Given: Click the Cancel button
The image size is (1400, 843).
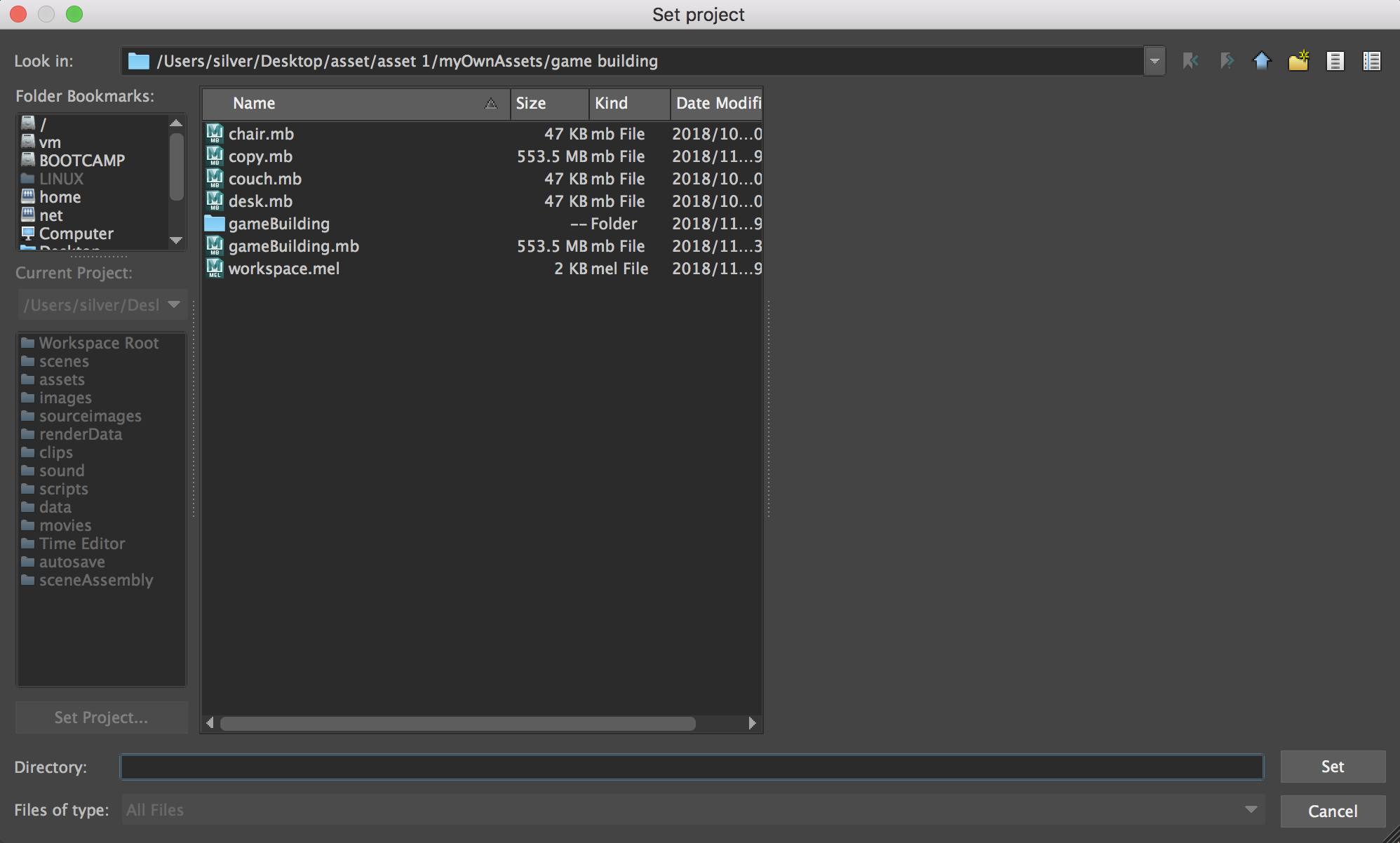Looking at the screenshot, I should 1332,811.
